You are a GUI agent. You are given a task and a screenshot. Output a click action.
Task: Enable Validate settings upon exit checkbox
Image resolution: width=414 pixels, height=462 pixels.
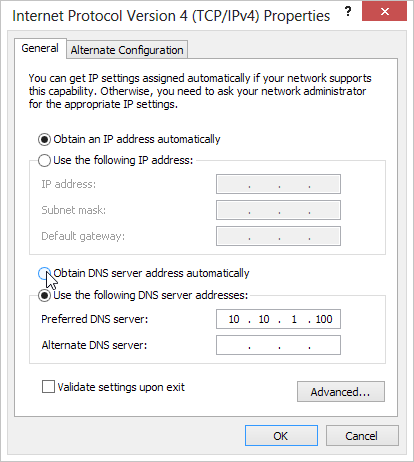[x=48, y=387]
